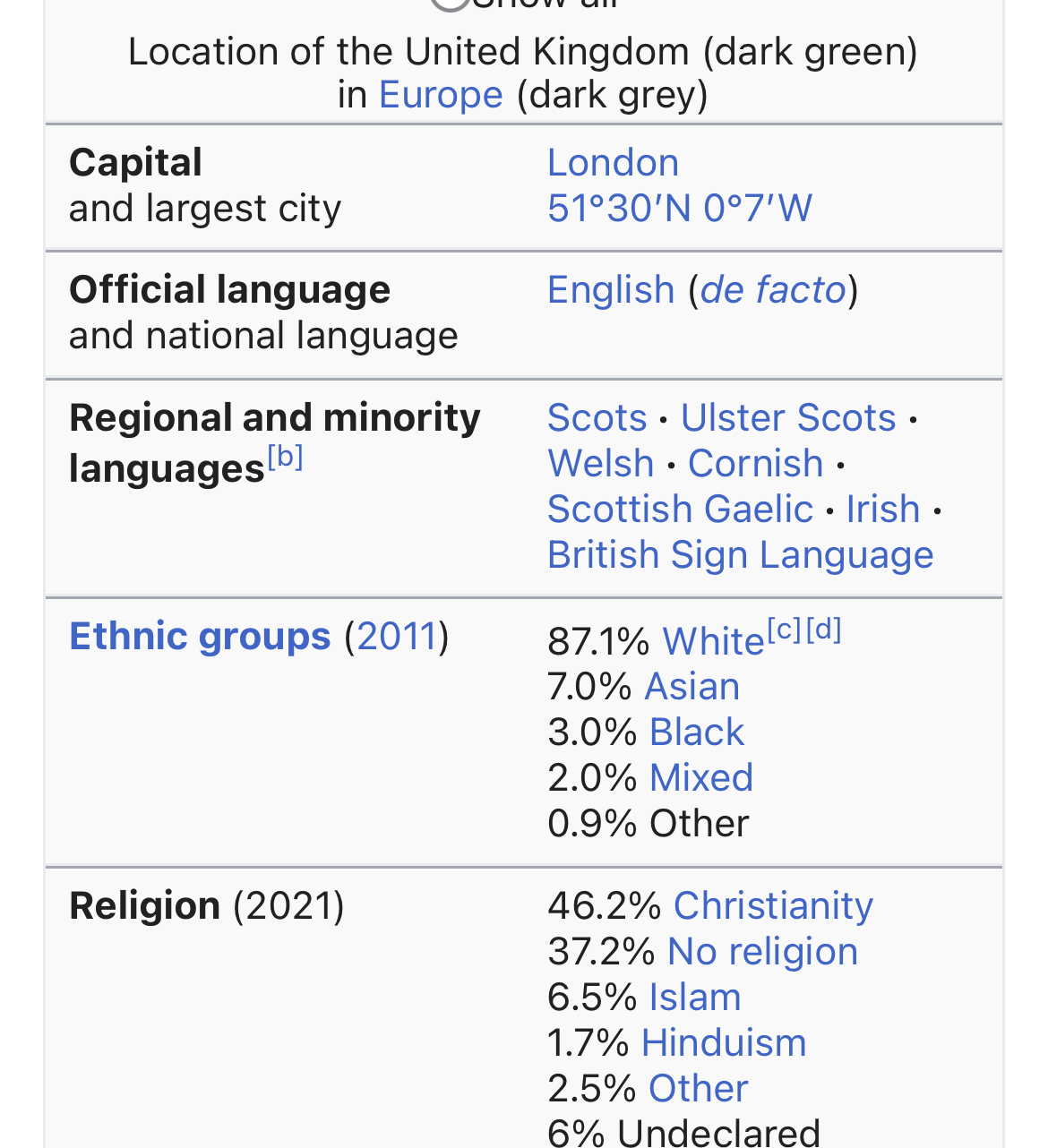Select the 'Show all' radio button
This screenshot has width=1048, height=1148.
pyautogui.click(x=451, y=3)
